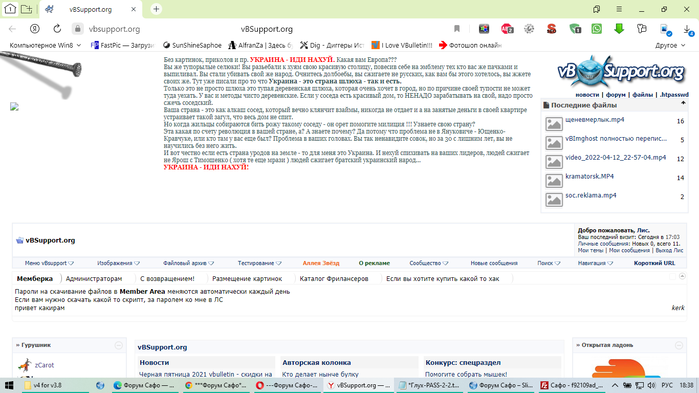The width and height of the screenshot is (699, 393).
Task: Open the Yandex account icon
Action: (x=34, y=29)
